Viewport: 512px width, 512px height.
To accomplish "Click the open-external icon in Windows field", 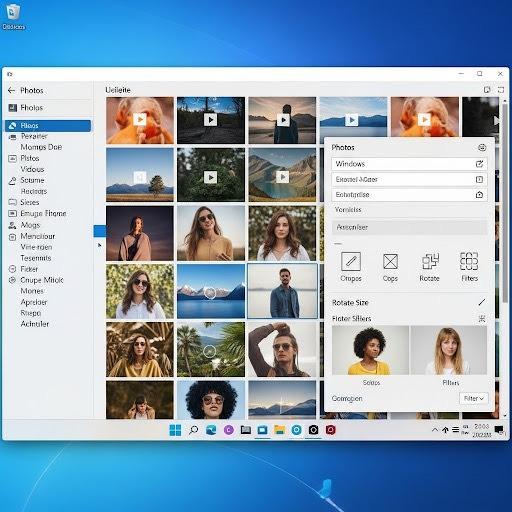I will [479, 164].
